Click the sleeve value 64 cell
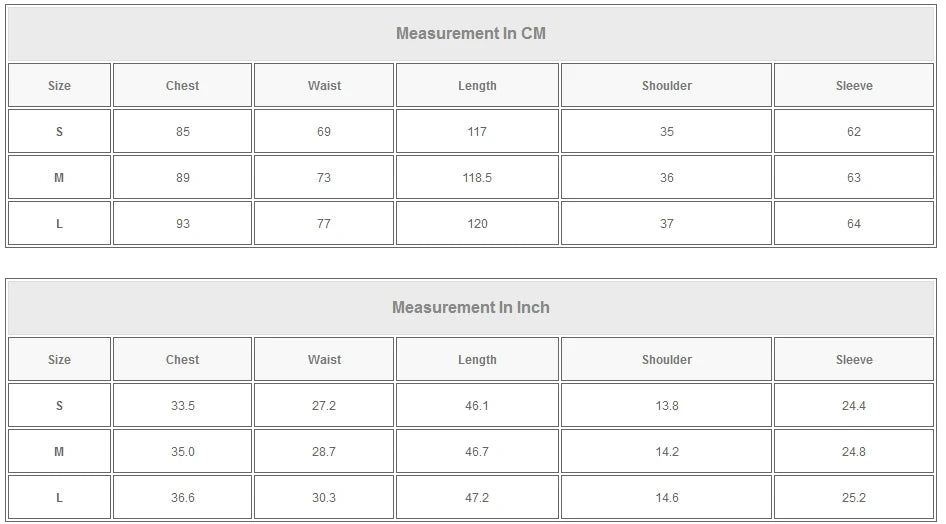 coord(854,224)
